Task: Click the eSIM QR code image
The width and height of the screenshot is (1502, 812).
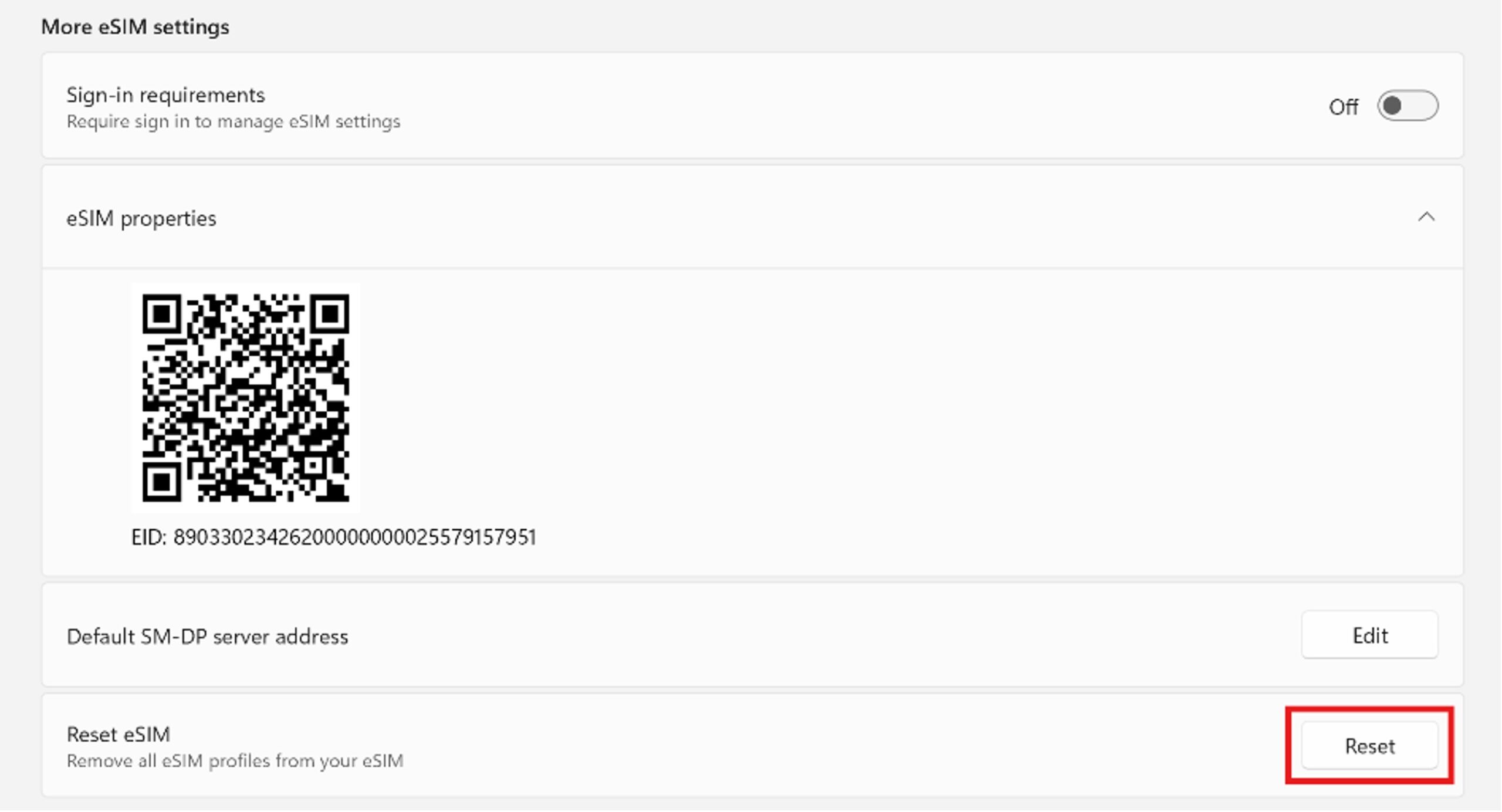Action: [245, 398]
